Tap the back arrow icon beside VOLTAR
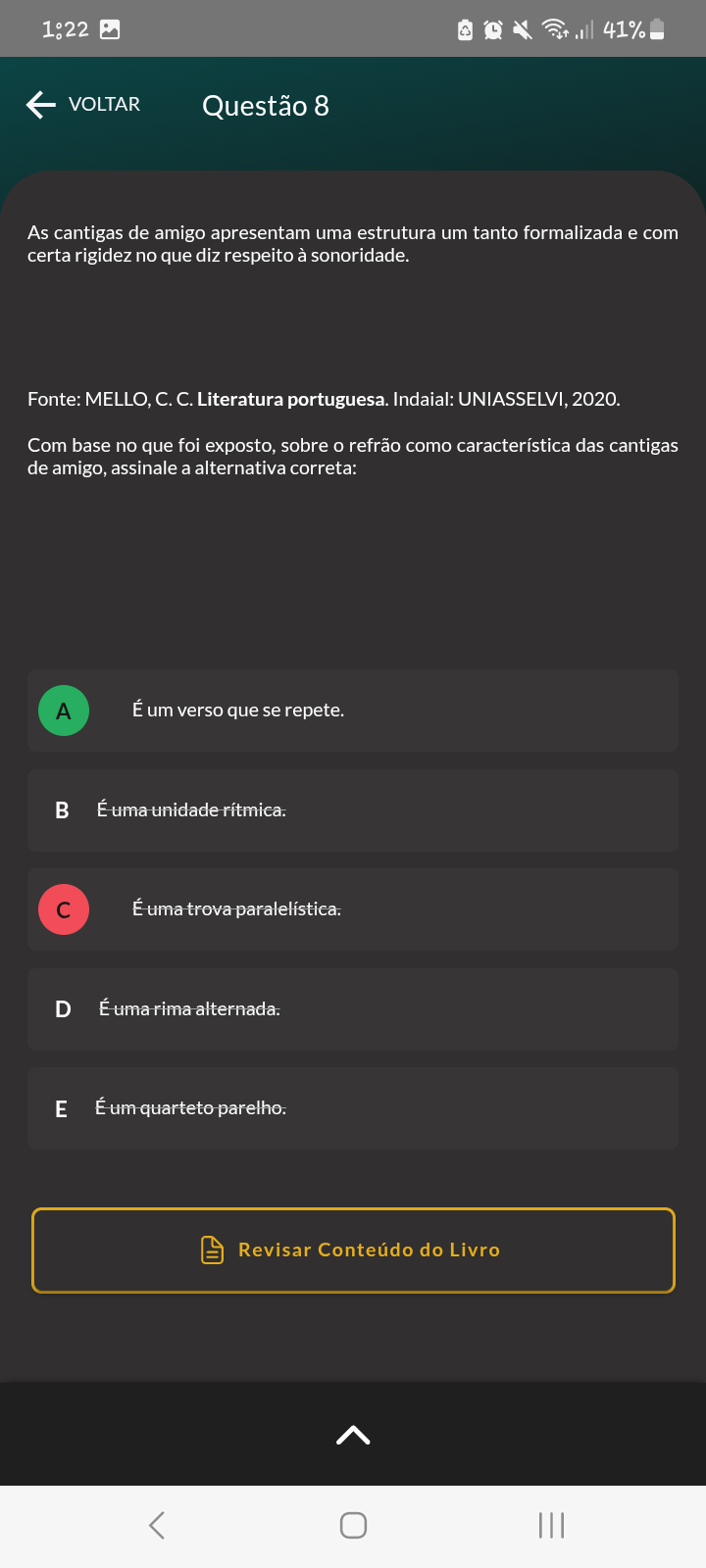The width and height of the screenshot is (706, 1568). pyautogui.click(x=40, y=105)
